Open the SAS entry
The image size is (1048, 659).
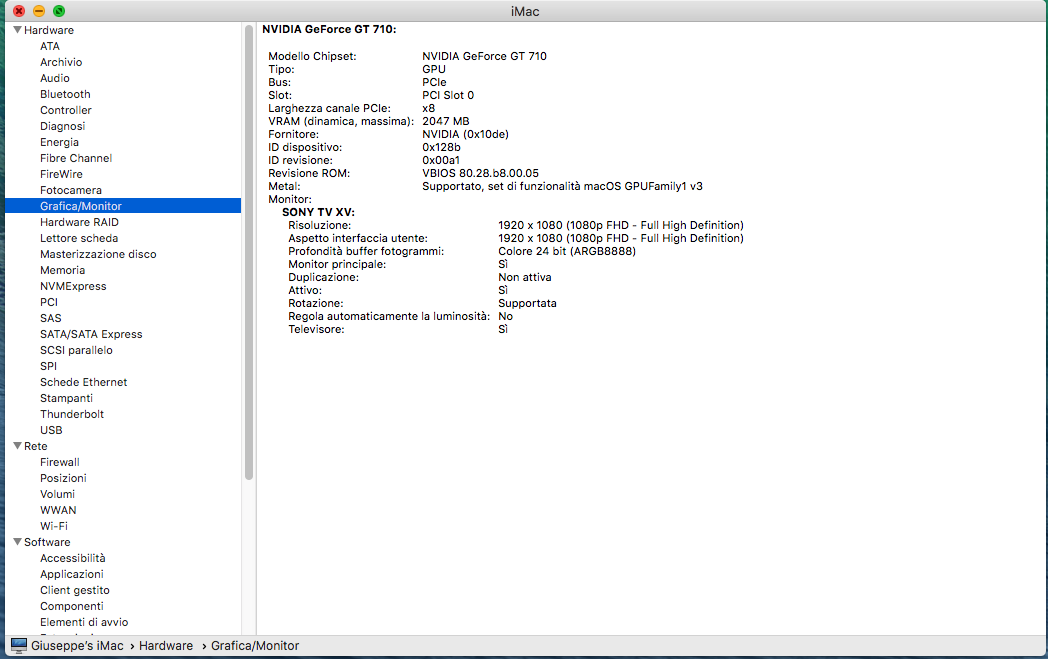pos(51,318)
